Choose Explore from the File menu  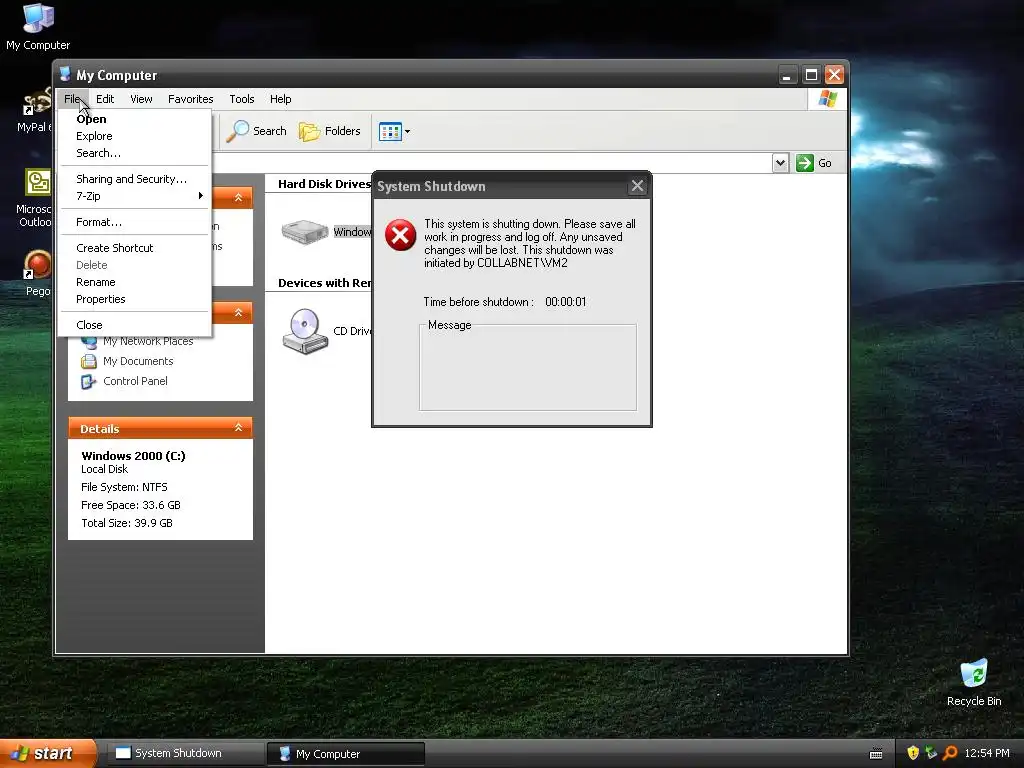[135, 136]
